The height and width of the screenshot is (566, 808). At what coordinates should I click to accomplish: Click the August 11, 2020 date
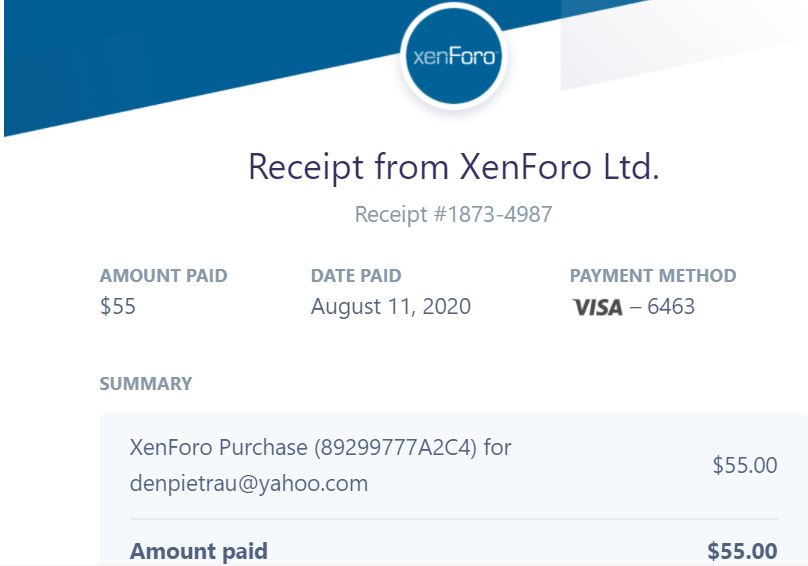point(390,307)
